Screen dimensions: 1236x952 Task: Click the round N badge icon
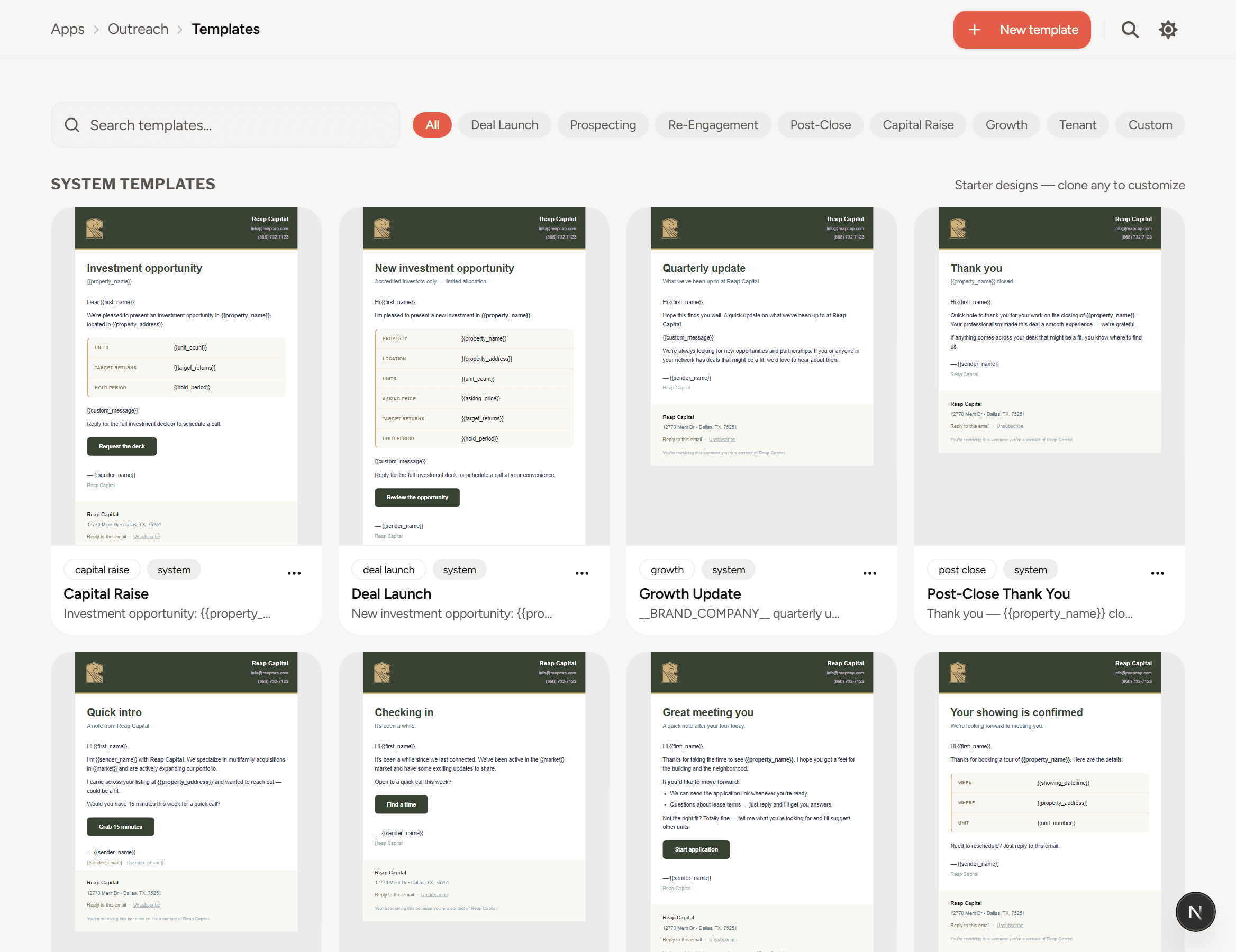tap(1195, 911)
